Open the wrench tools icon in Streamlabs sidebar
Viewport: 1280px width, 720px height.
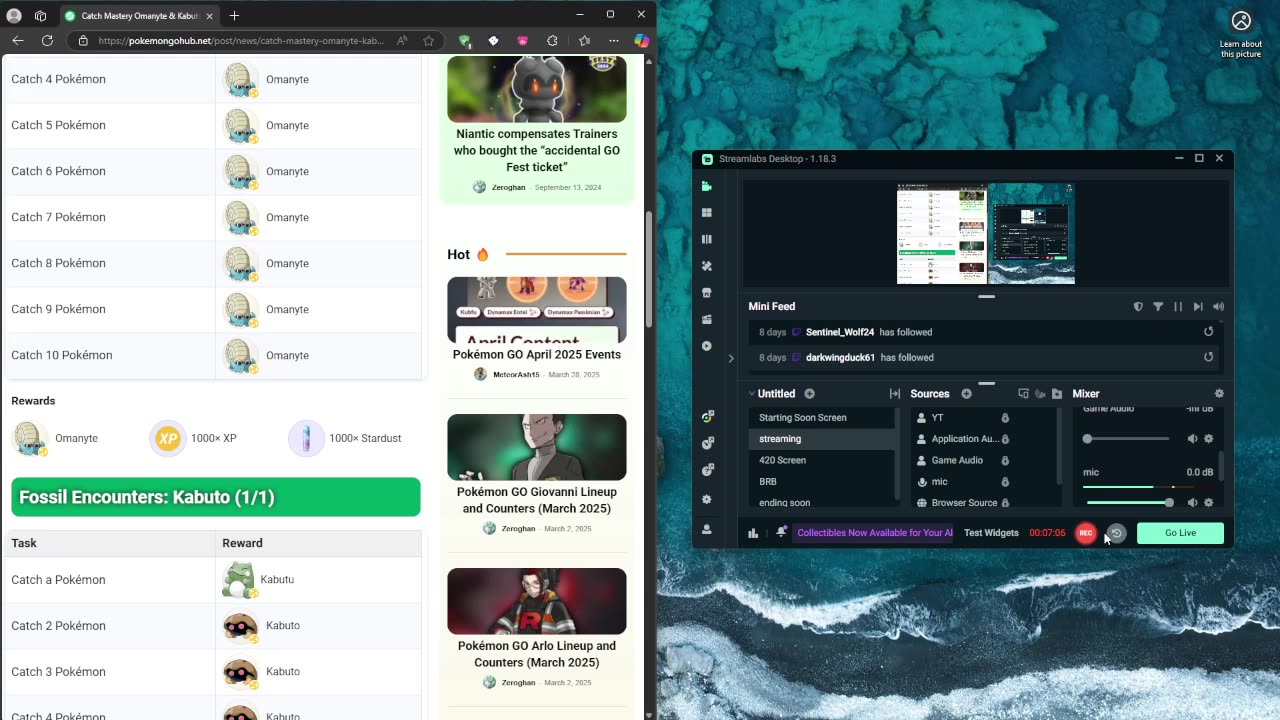(707, 266)
